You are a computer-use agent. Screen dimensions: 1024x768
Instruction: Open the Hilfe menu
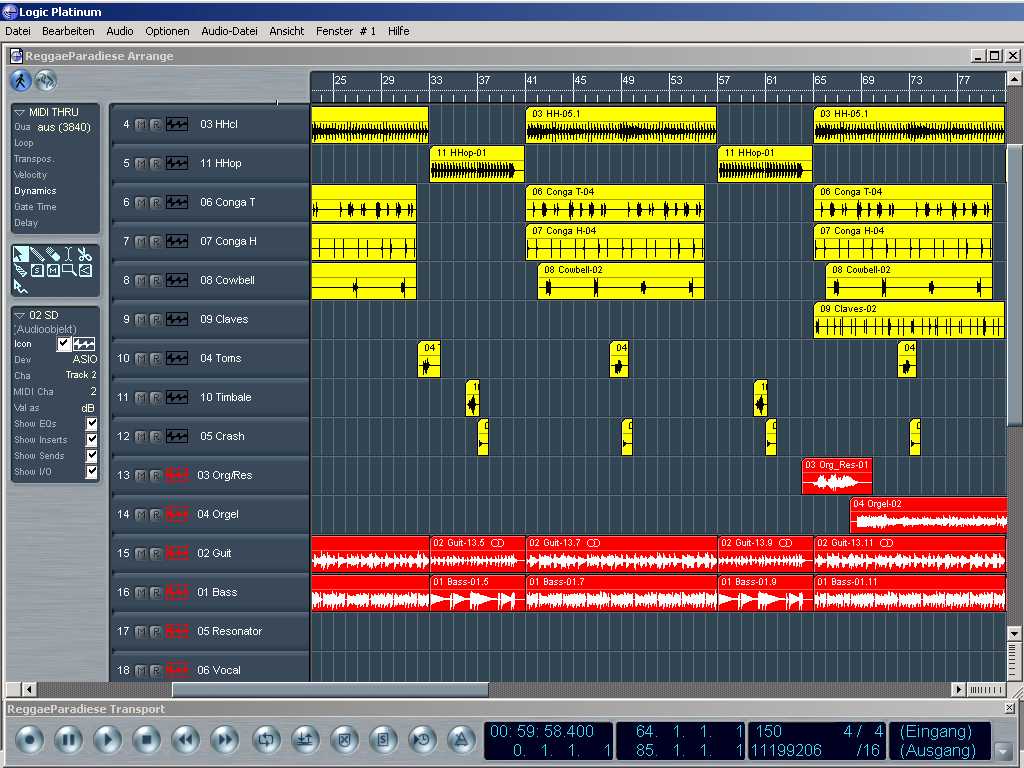click(398, 31)
